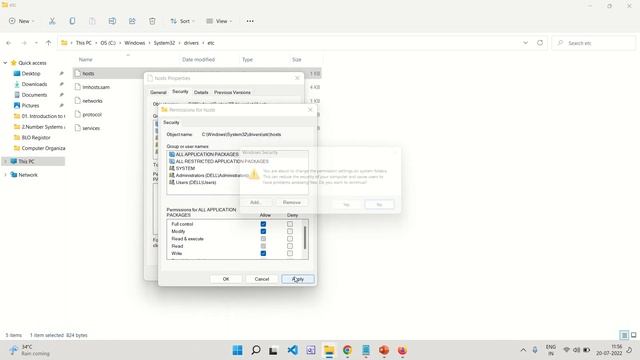Open taskbar Search magnifier
This screenshot has width=640, height=360.
tap(256, 350)
